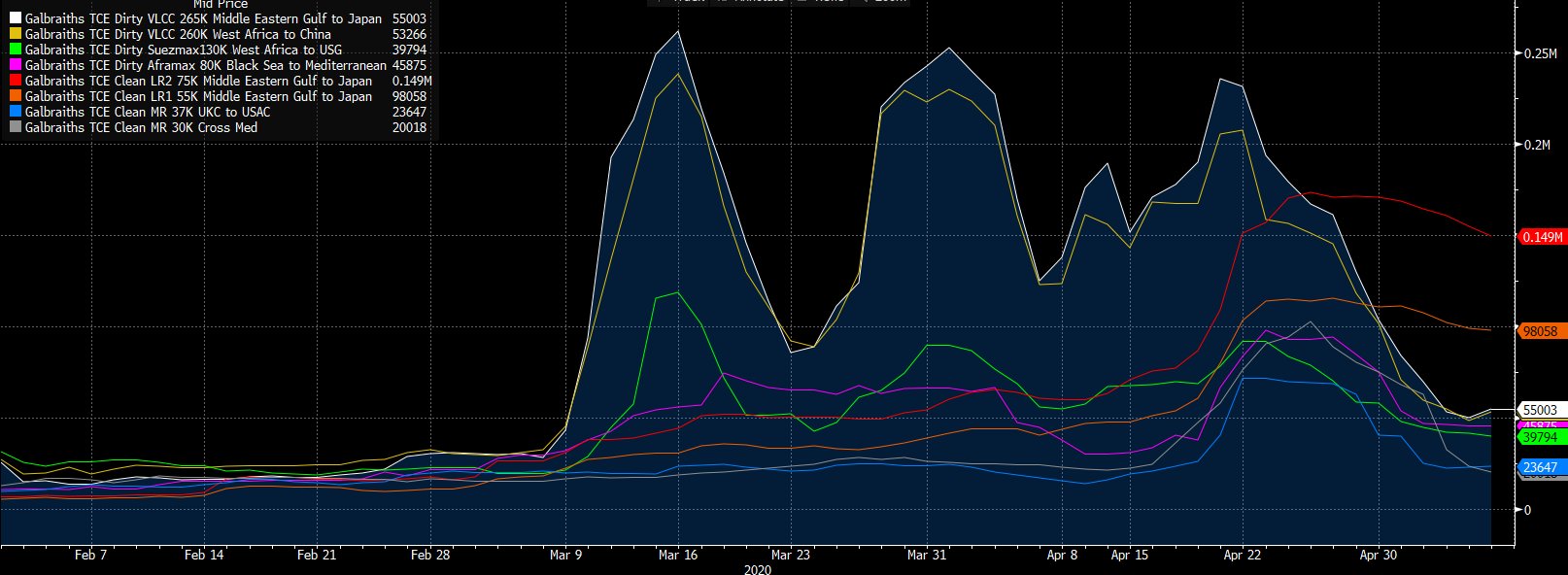
Task: Click the blue 23647 axis price tag
Action: [x=1540, y=468]
